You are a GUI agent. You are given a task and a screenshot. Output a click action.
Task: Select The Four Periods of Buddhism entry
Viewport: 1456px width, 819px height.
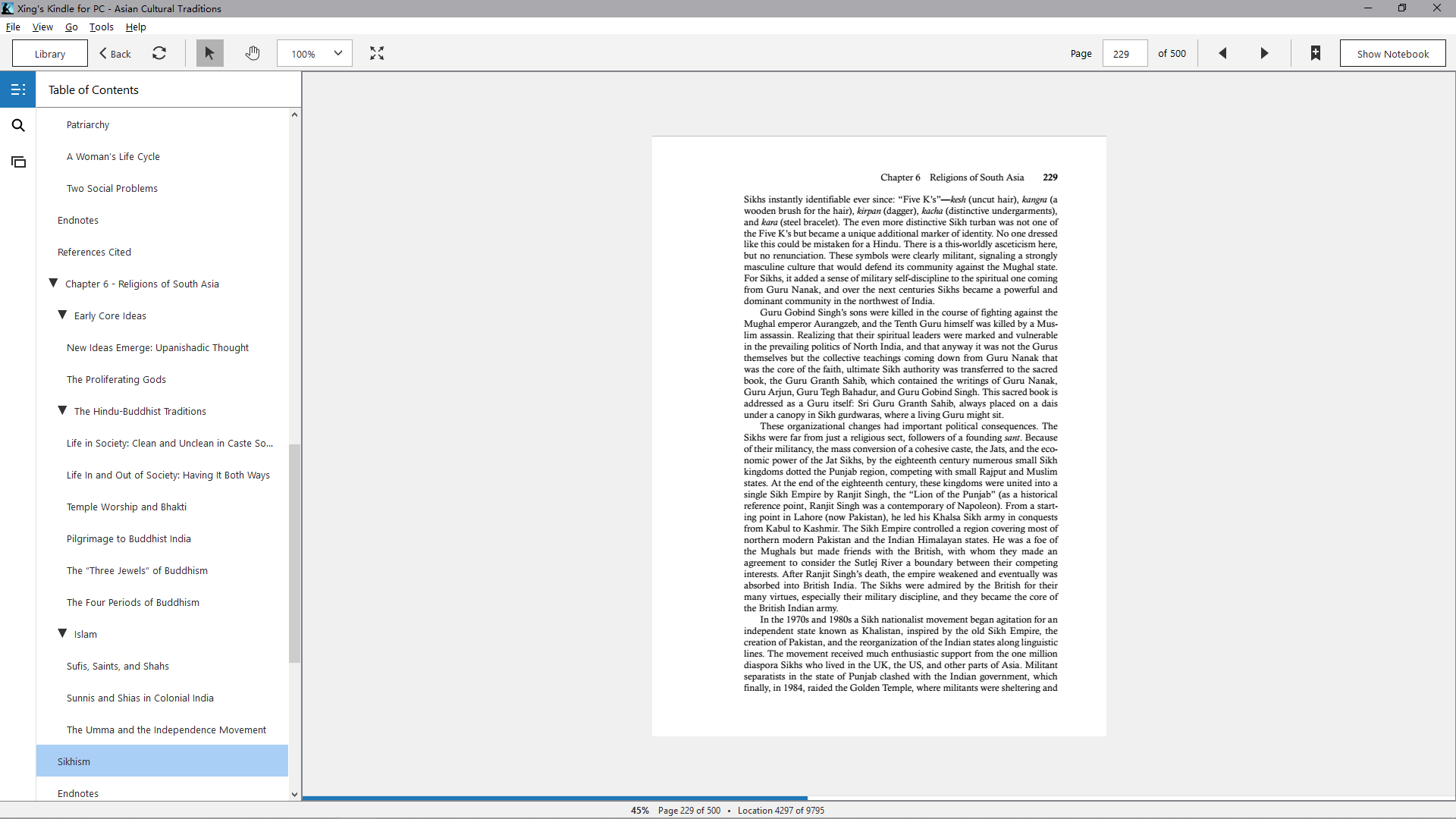[x=133, y=602]
